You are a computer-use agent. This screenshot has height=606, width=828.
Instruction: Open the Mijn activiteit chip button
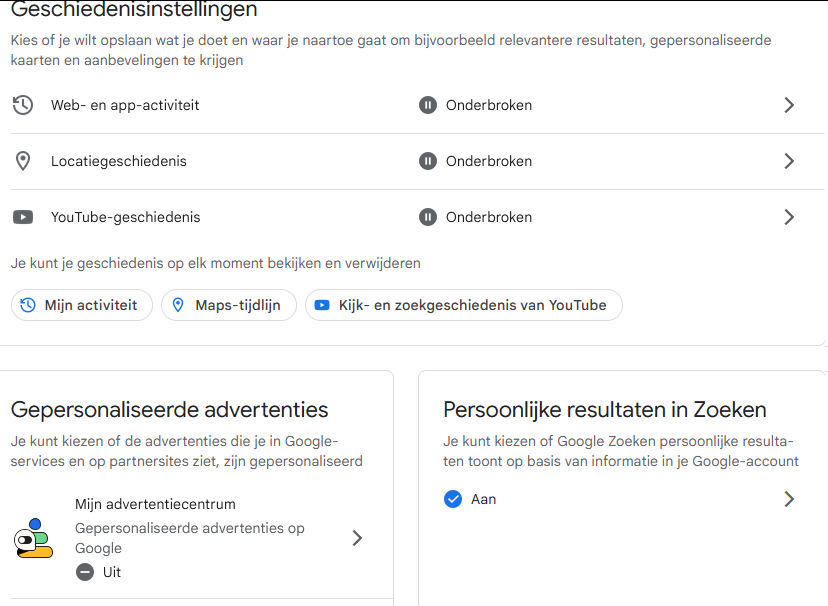pos(81,305)
